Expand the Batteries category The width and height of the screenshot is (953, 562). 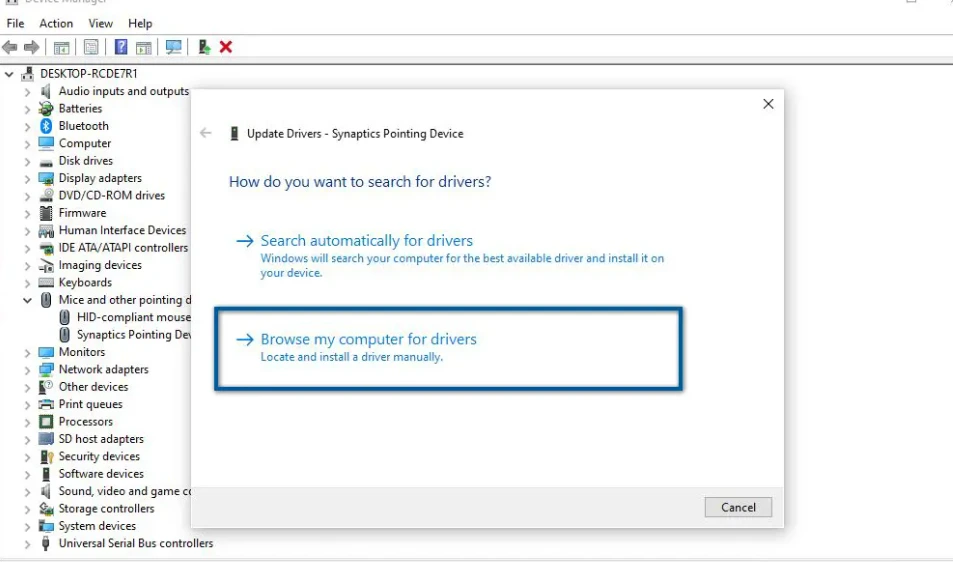(27, 109)
